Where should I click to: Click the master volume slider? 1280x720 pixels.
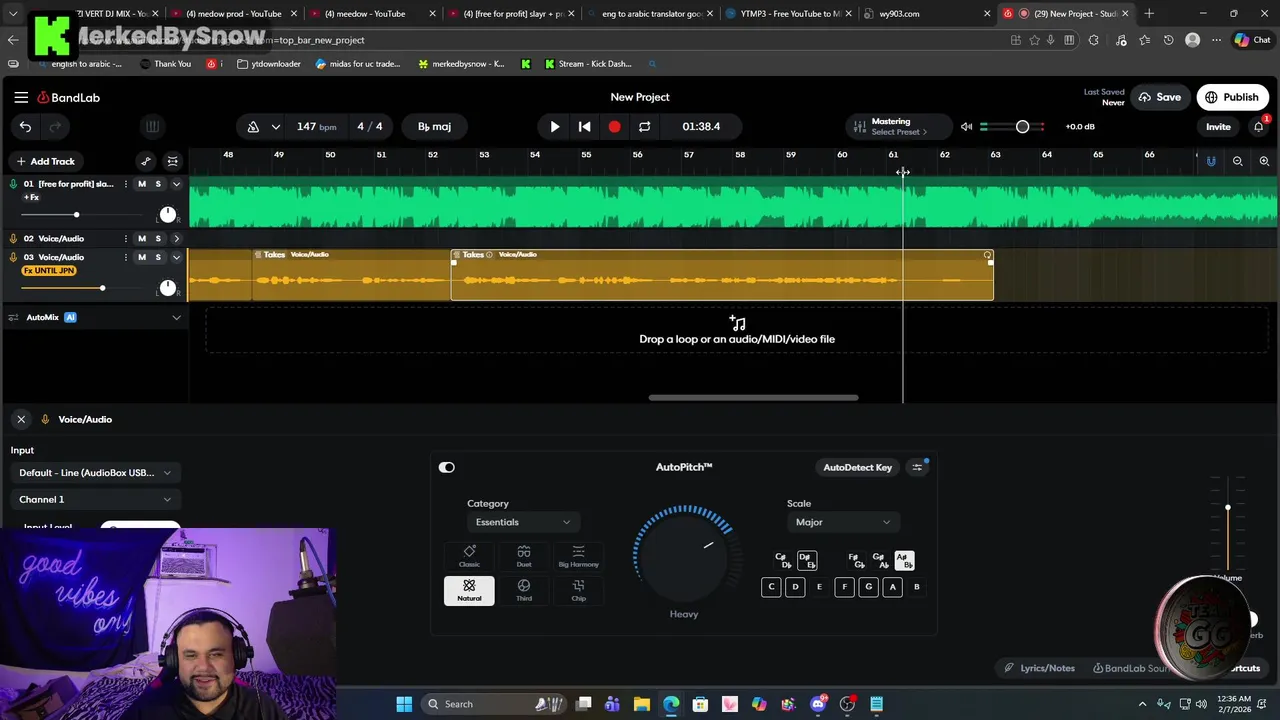click(x=1012, y=127)
